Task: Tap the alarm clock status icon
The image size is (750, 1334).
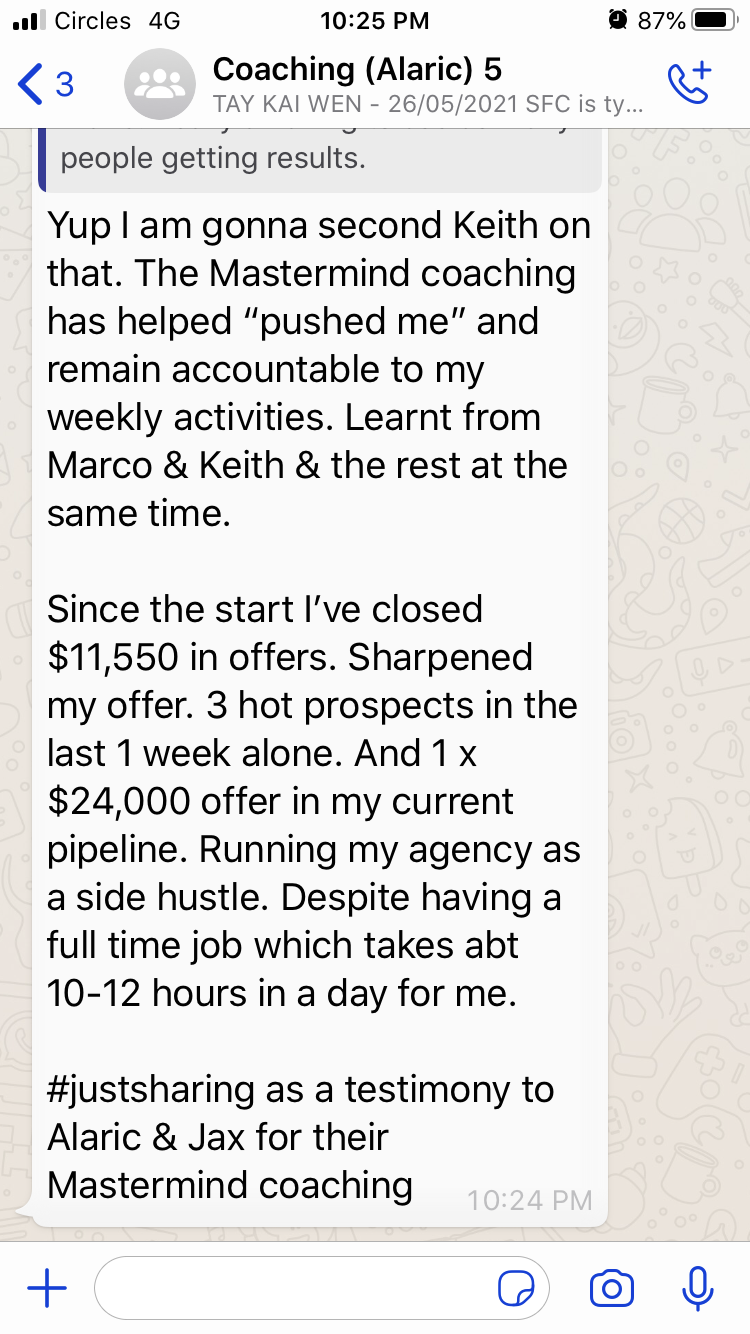Action: coord(618,20)
